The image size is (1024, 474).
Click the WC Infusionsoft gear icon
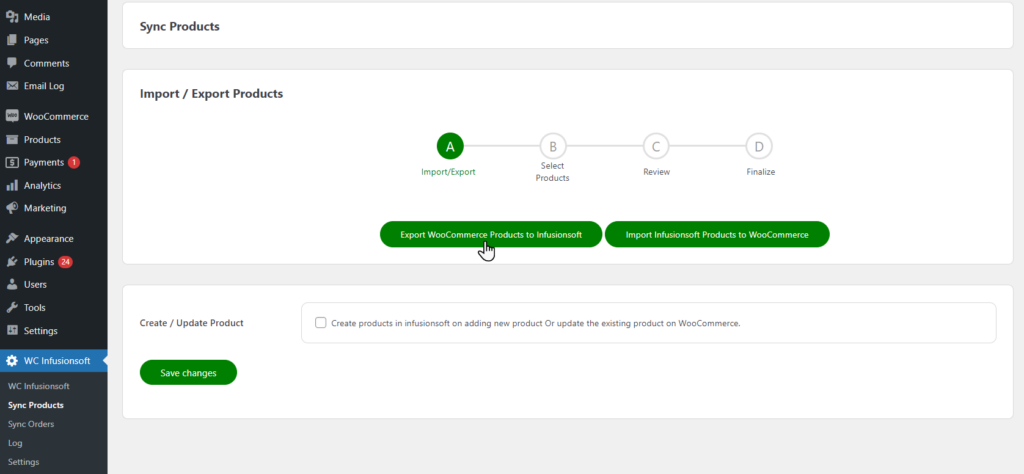click(12, 361)
